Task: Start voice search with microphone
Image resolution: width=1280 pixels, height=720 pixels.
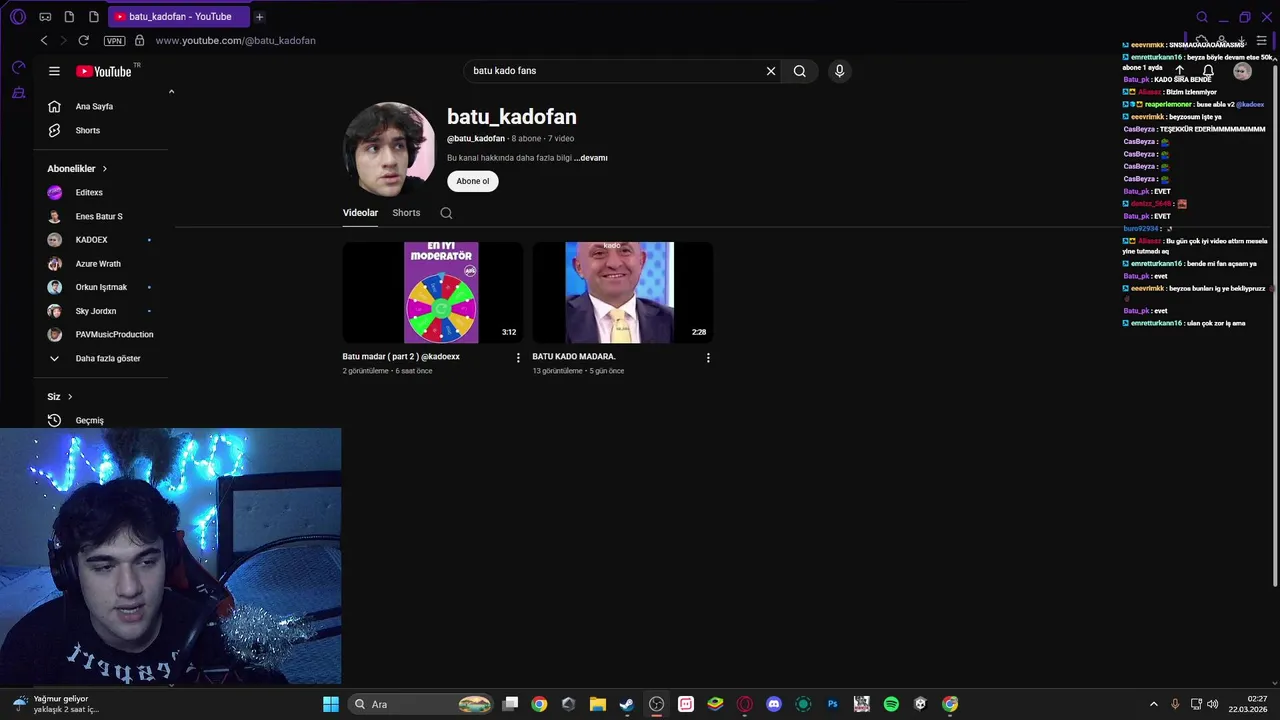Action: coord(839,71)
